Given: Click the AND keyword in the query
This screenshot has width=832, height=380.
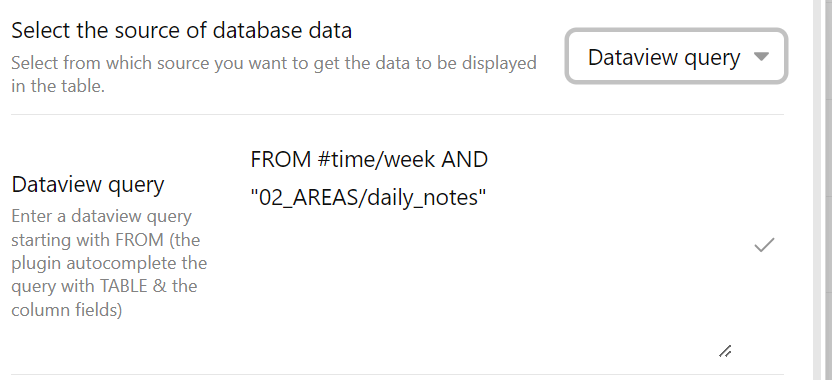Looking at the screenshot, I should coord(465,159).
